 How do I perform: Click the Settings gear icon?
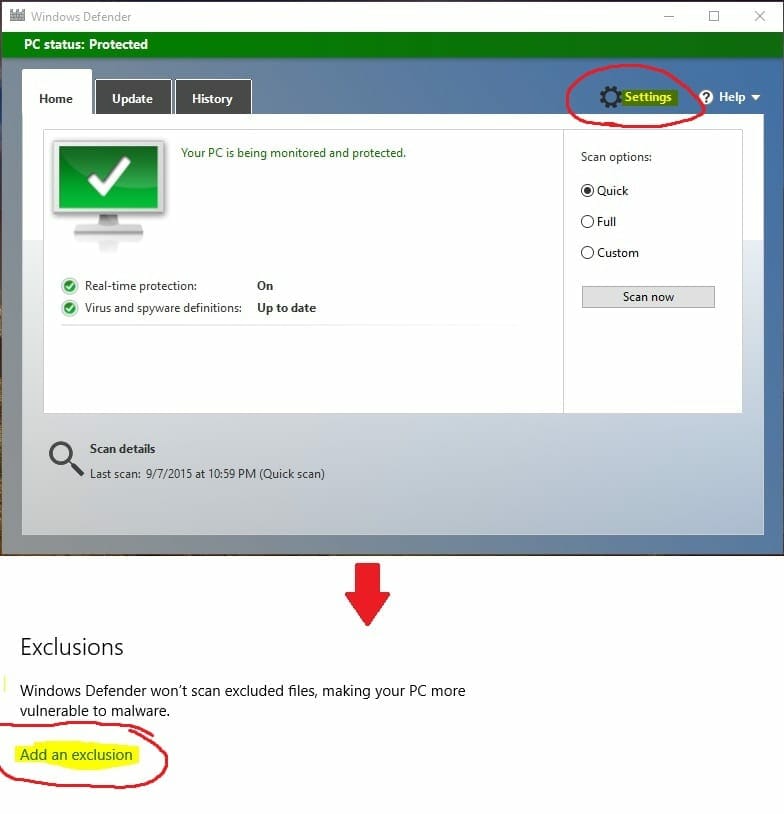[x=610, y=97]
